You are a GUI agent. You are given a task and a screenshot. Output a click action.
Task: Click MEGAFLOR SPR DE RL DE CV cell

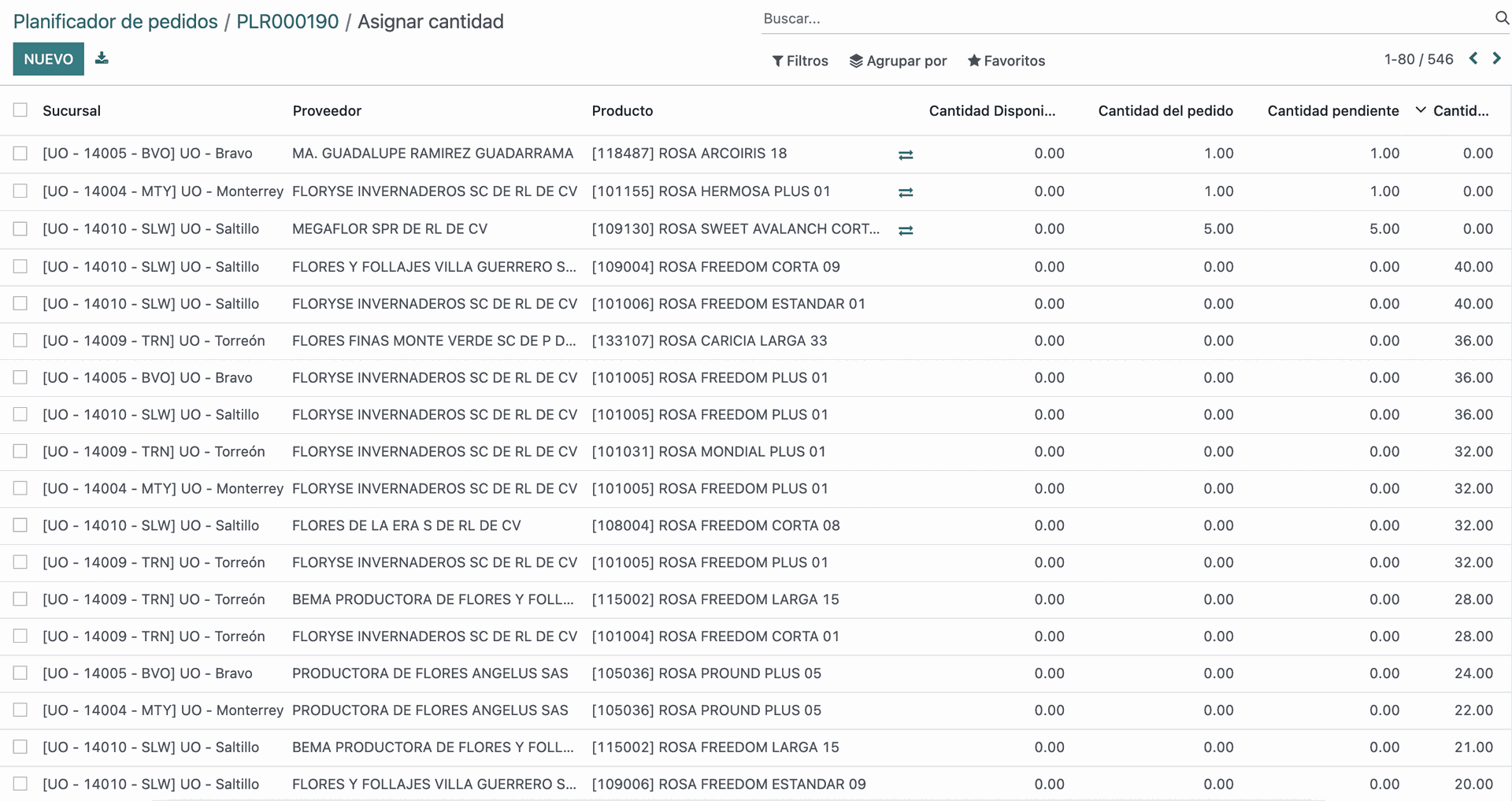390,229
